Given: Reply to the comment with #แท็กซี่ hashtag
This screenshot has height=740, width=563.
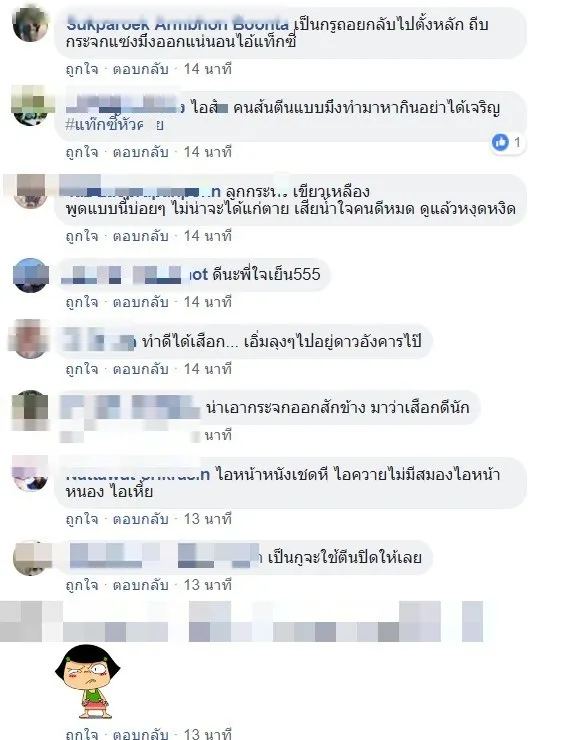Looking at the screenshot, I should pyautogui.click(x=140, y=152).
